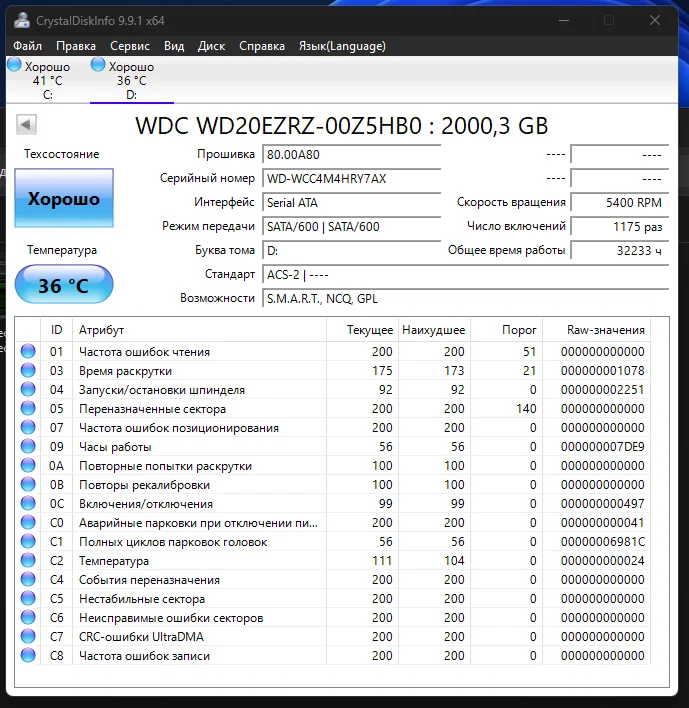Click the blue status circle above D: drive
The width and height of the screenshot is (689, 708).
click(x=98, y=65)
